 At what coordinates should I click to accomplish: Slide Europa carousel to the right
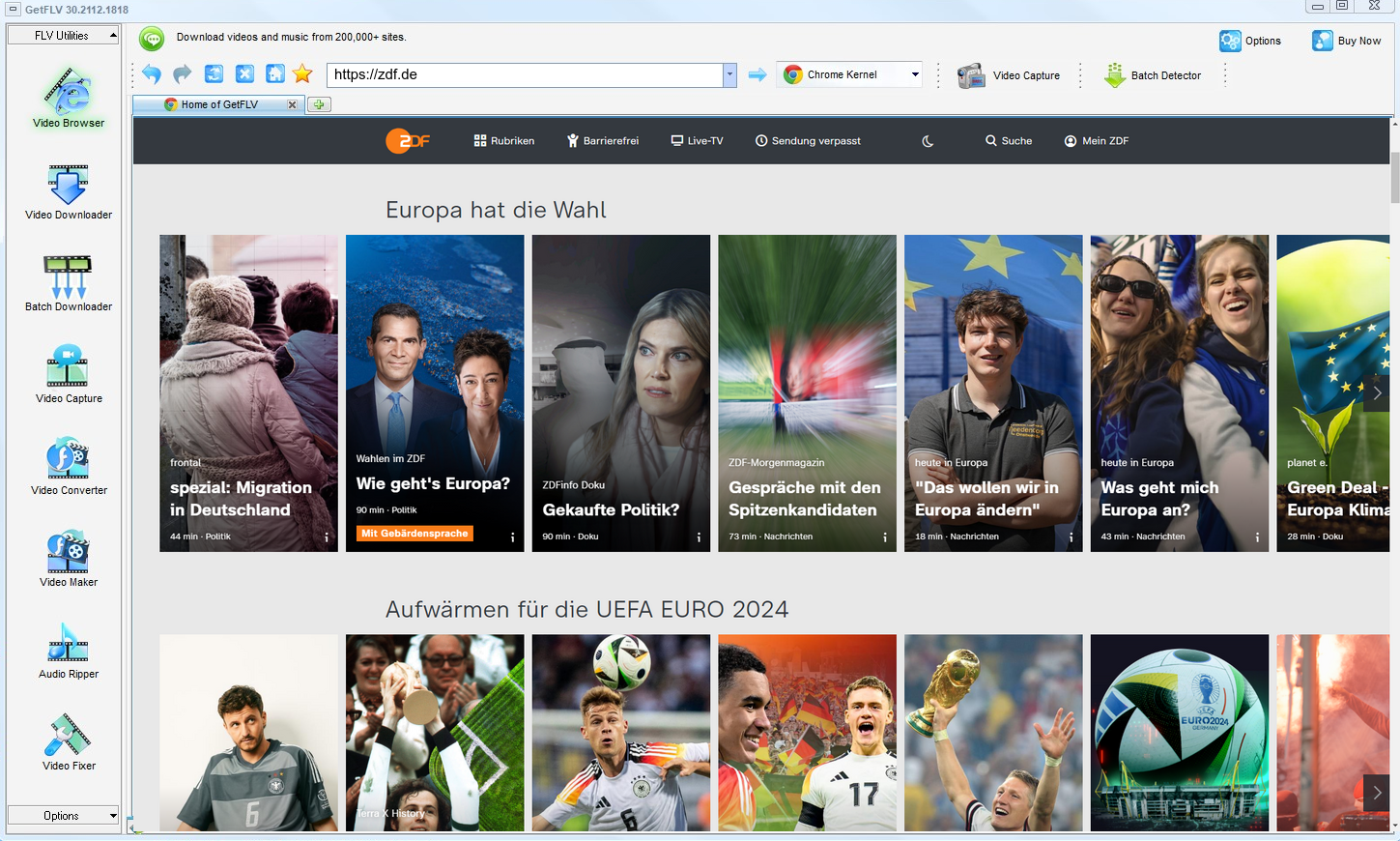click(1377, 393)
